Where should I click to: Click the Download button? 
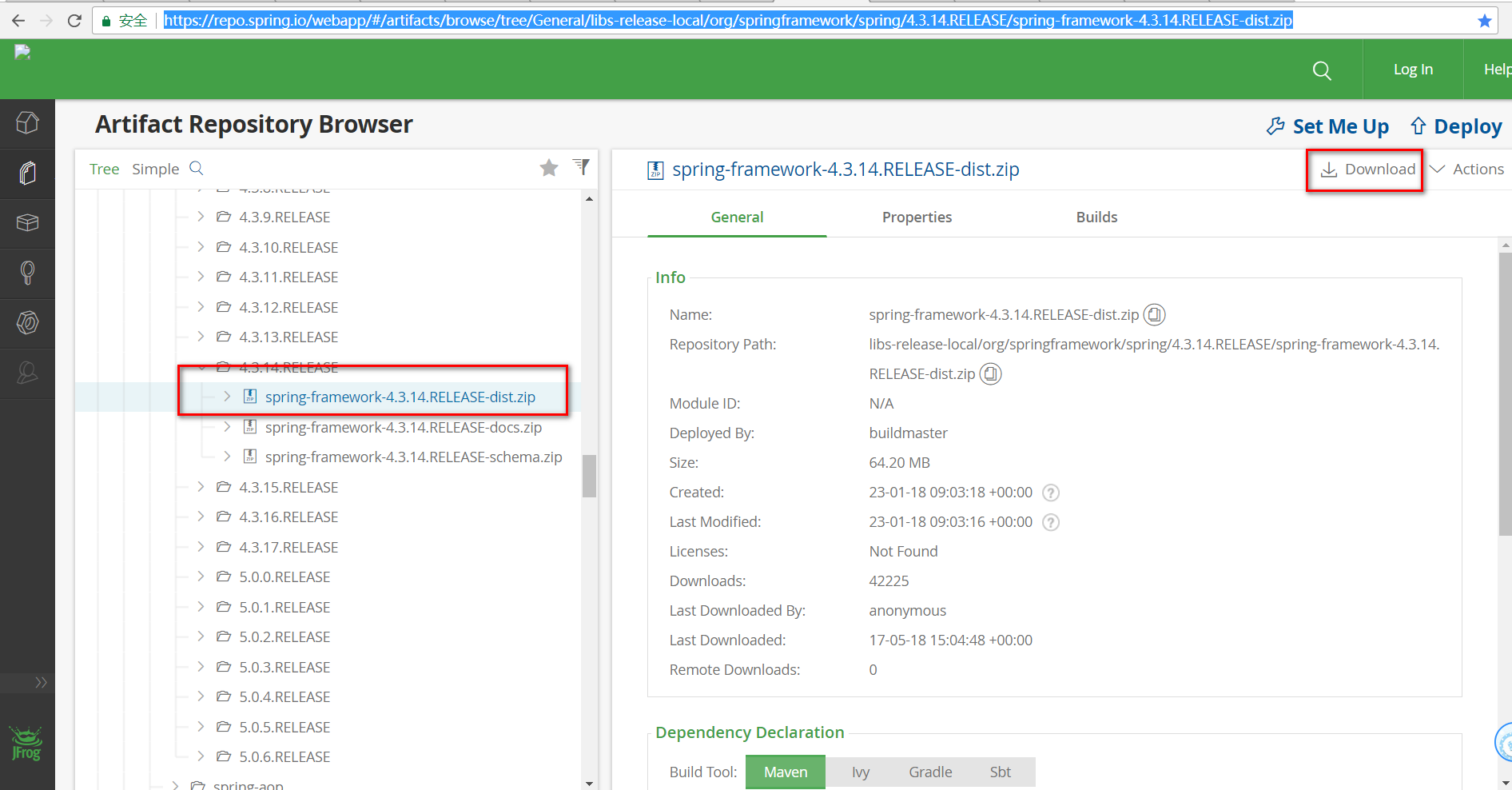(x=1367, y=170)
